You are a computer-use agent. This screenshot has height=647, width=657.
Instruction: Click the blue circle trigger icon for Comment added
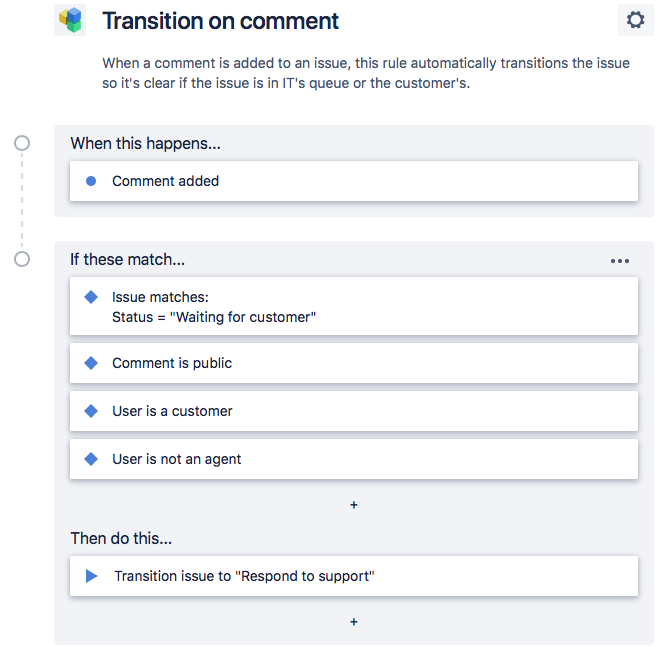click(x=91, y=181)
